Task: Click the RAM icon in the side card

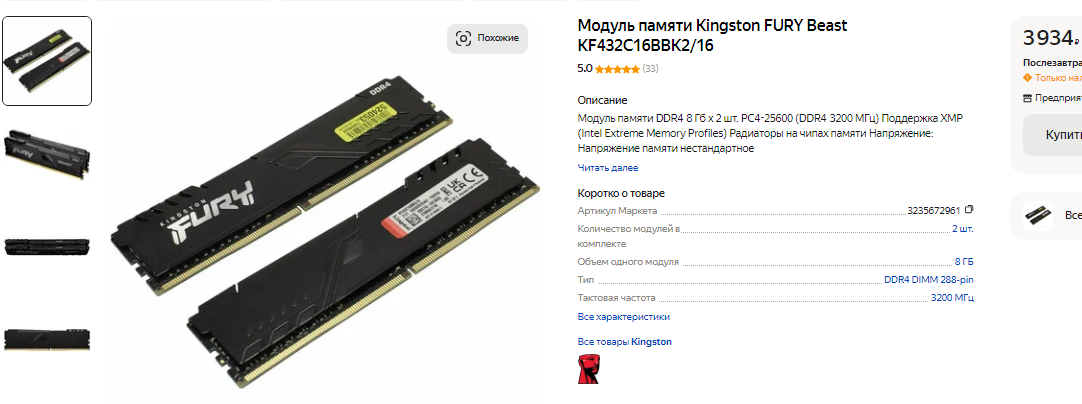Action: pyautogui.click(x=1038, y=215)
